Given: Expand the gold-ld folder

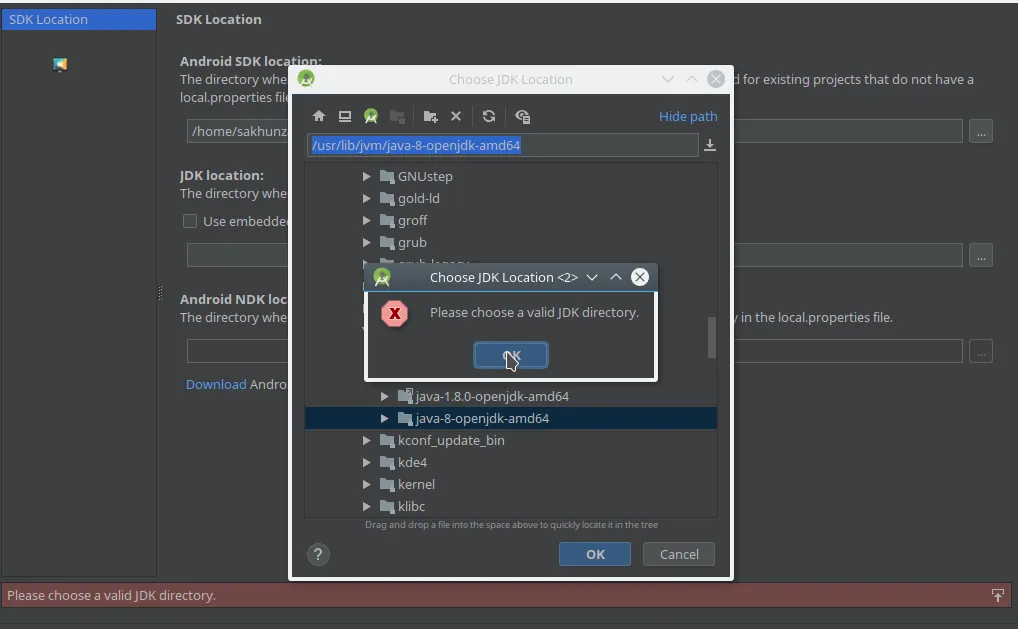Looking at the screenshot, I should tap(366, 199).
